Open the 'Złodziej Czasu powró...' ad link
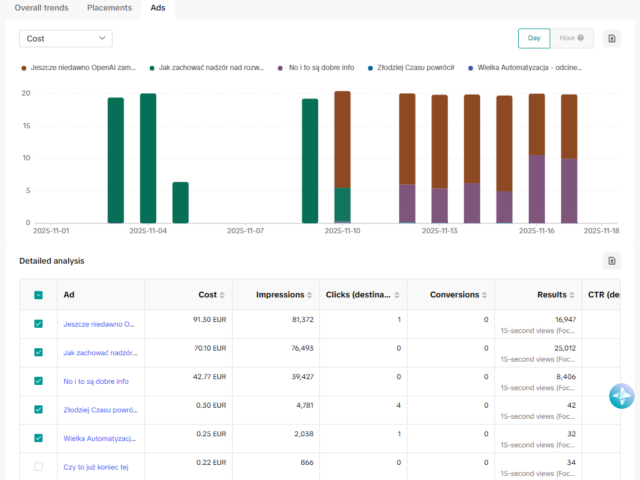This screenshot has height=480, width=640. click(99, 409)
